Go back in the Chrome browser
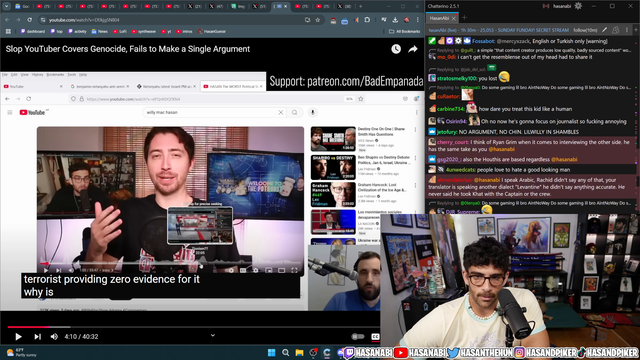Screen dimensions: 640x360 tap(7, 20)
